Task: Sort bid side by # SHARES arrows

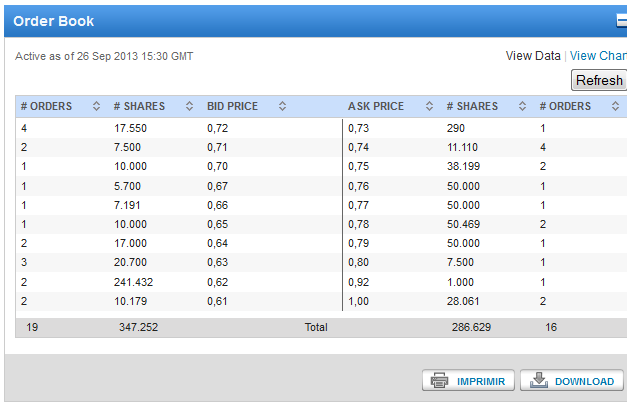Action: (x=189, y=106)
